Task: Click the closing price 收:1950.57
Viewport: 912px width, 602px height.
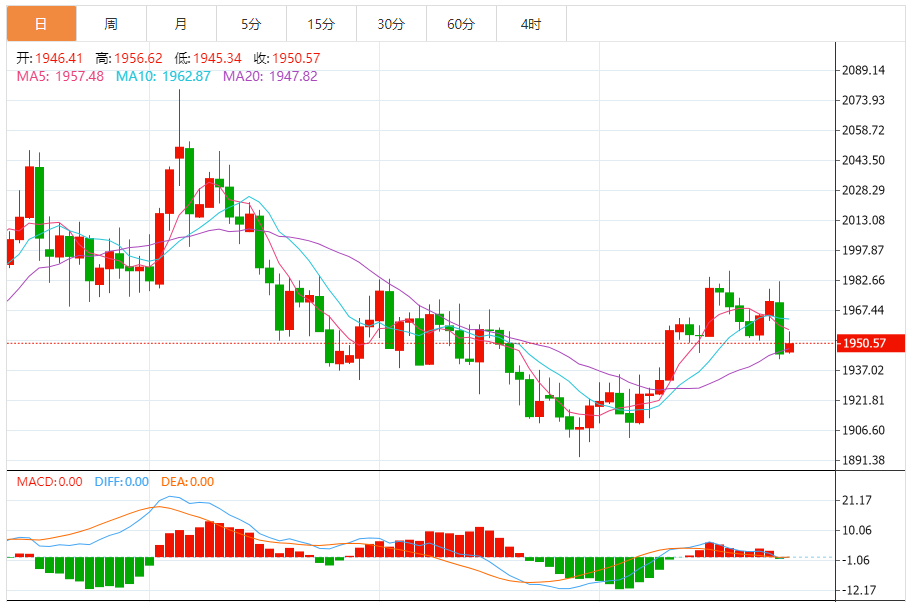Action: pyautogui.click(x=287, y=58)
